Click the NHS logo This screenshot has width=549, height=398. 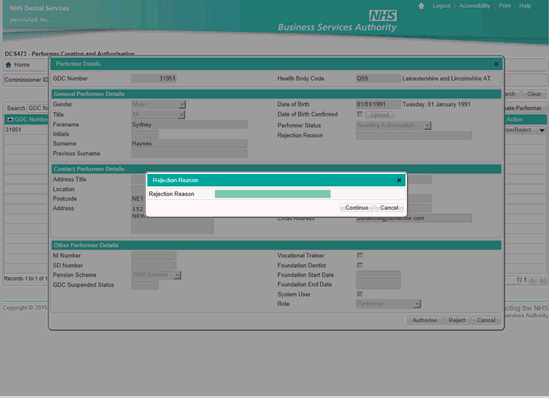(x=383, y=15)
